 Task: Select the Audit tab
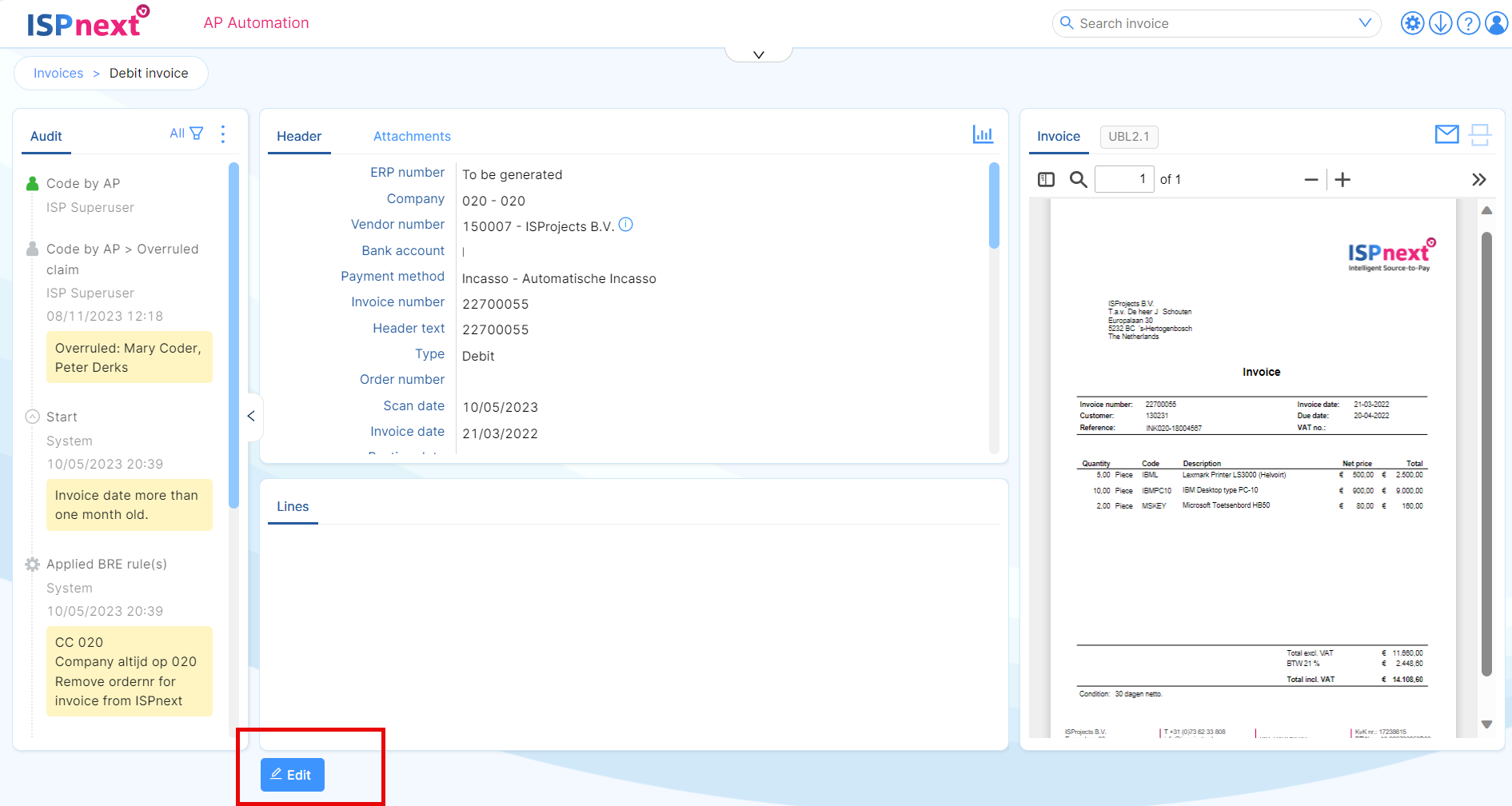pos(46,136)
